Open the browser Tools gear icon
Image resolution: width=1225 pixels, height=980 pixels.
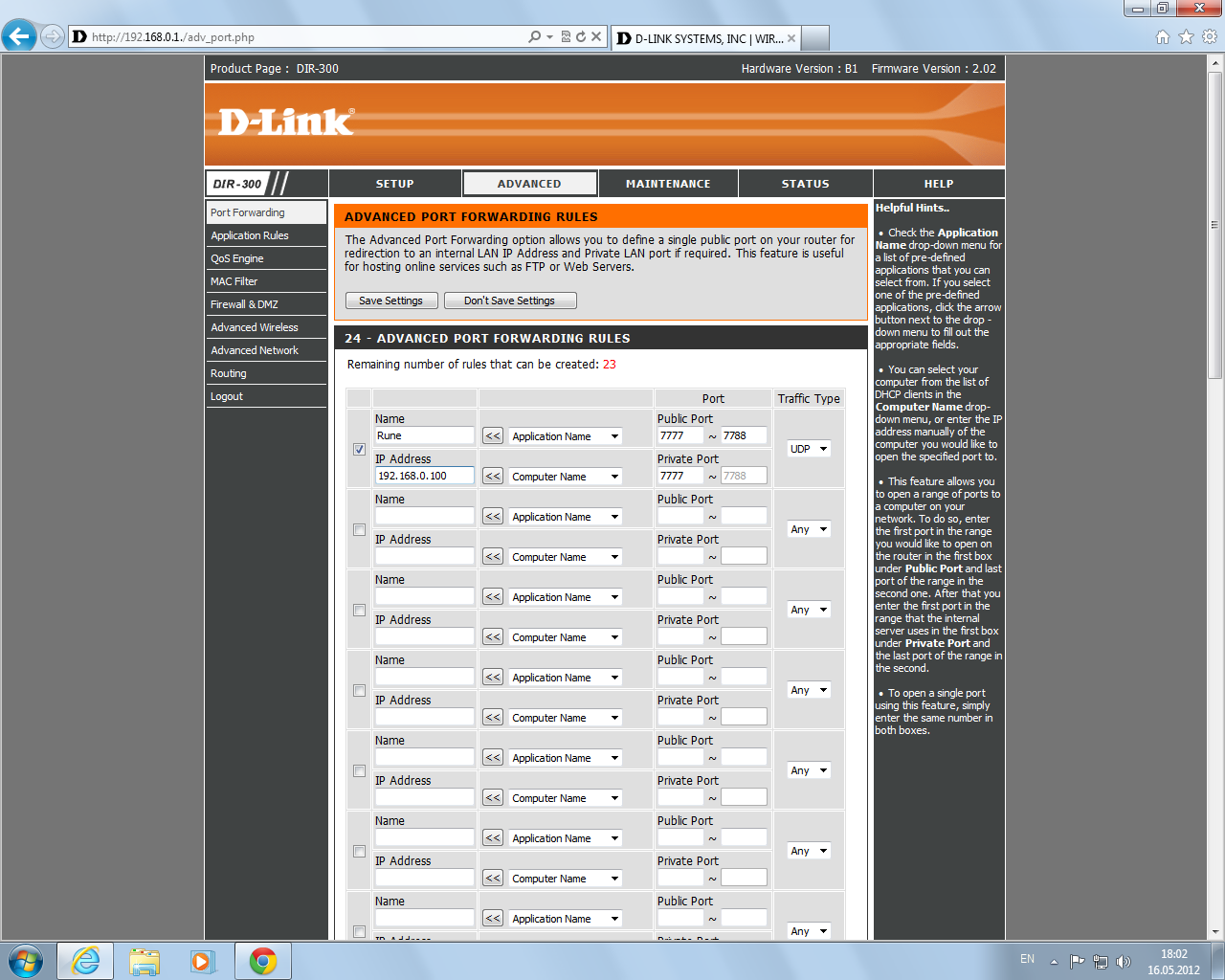point(1210,36)
